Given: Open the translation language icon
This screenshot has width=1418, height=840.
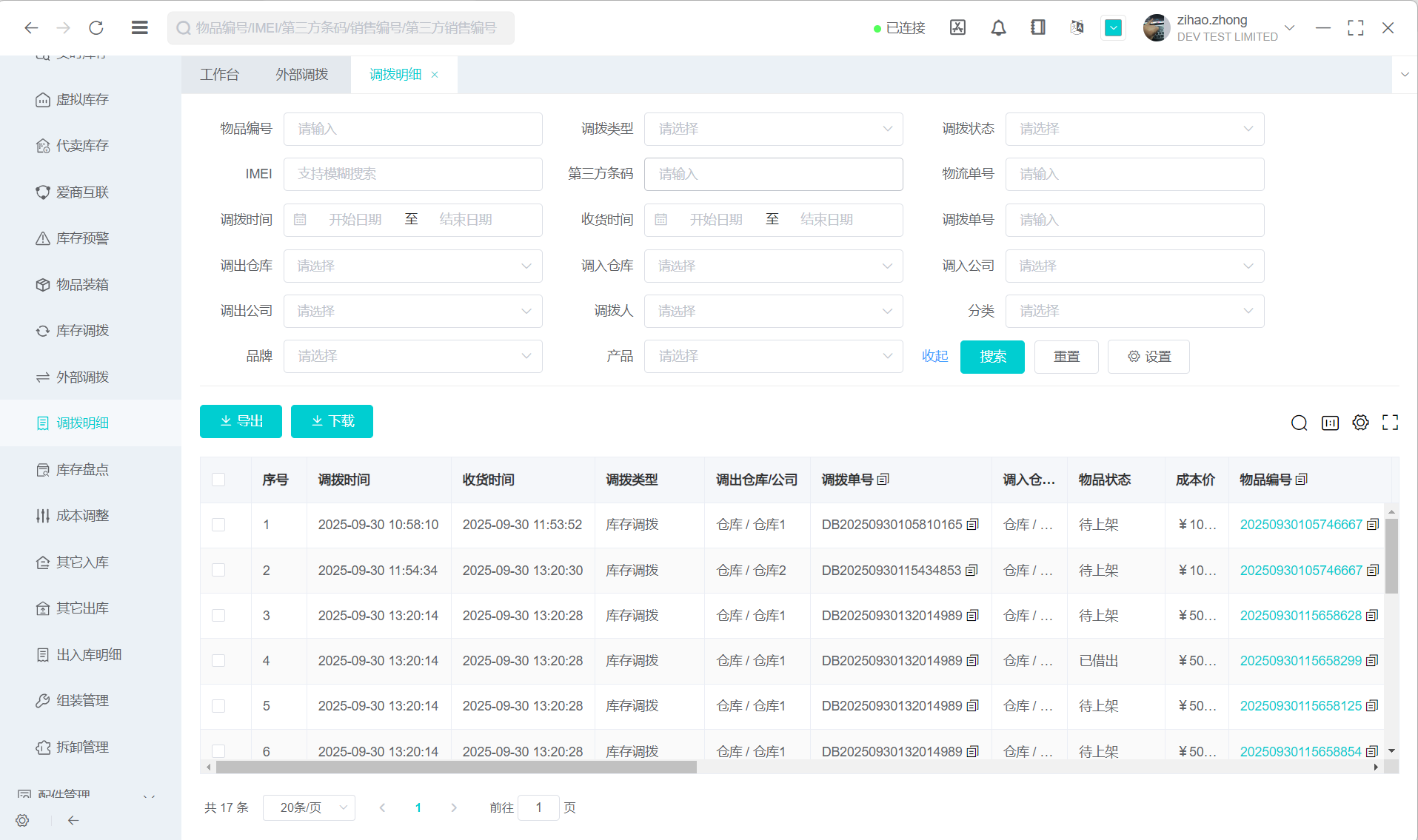Looking at the screenshot, I should [x=1077, y=28].
